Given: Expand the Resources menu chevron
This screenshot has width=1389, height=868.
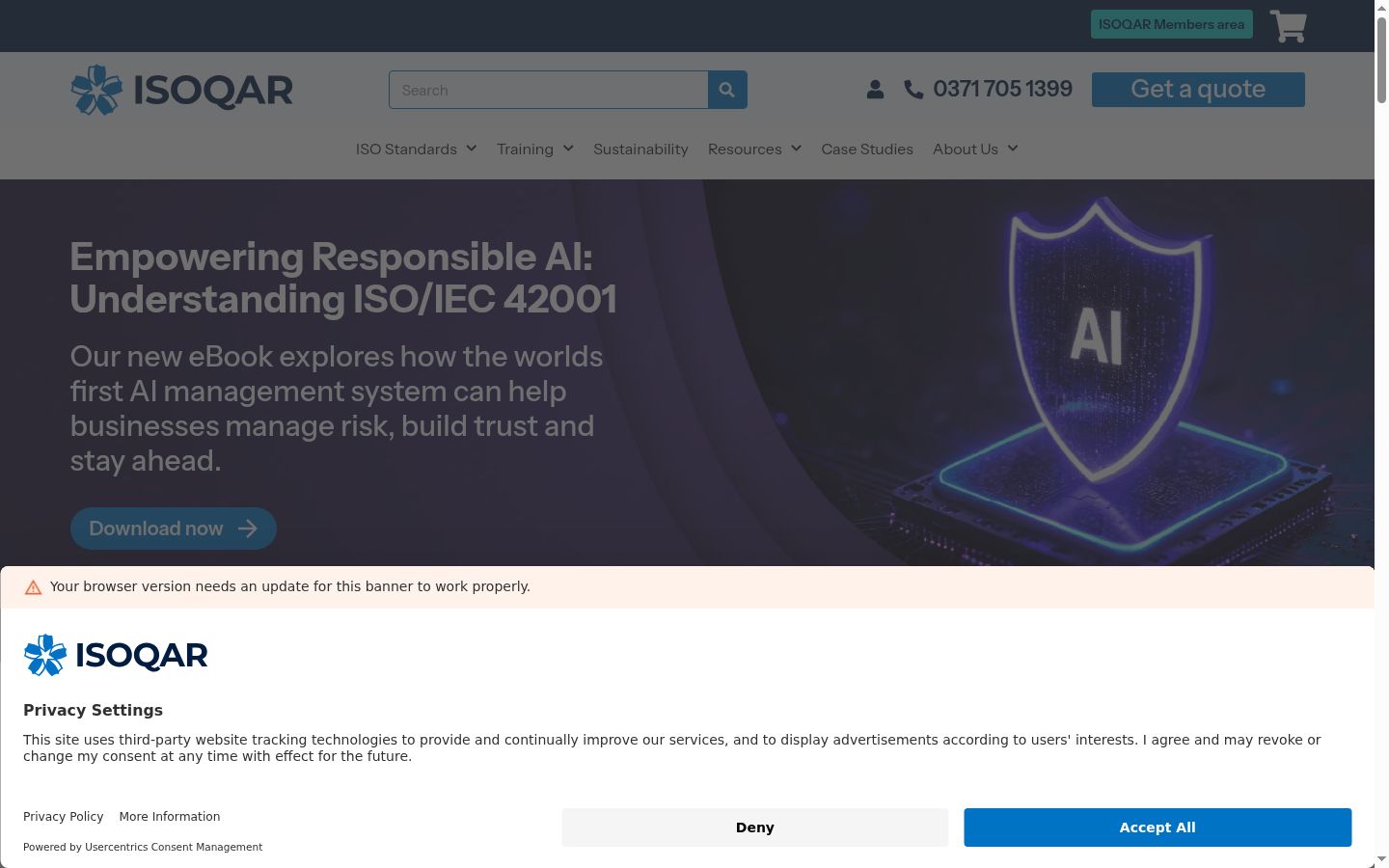Looking at the screenshot, I should click(796, 149).
